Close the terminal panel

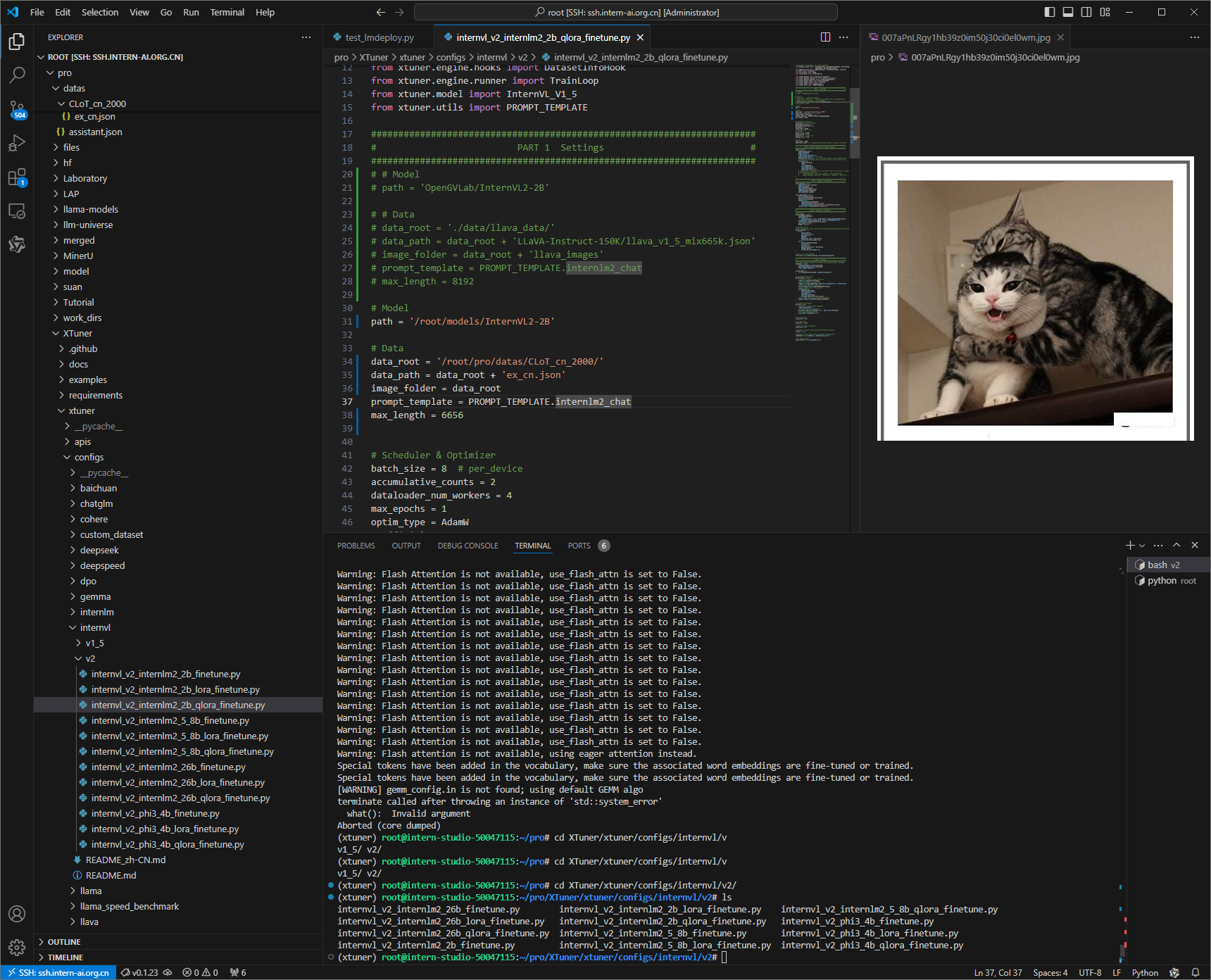point(1195,546)
